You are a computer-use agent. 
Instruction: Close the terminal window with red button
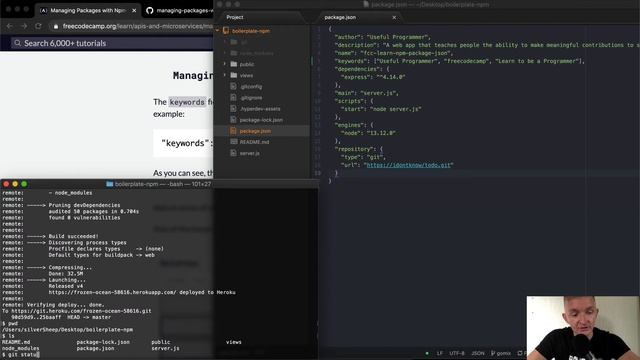6,184
